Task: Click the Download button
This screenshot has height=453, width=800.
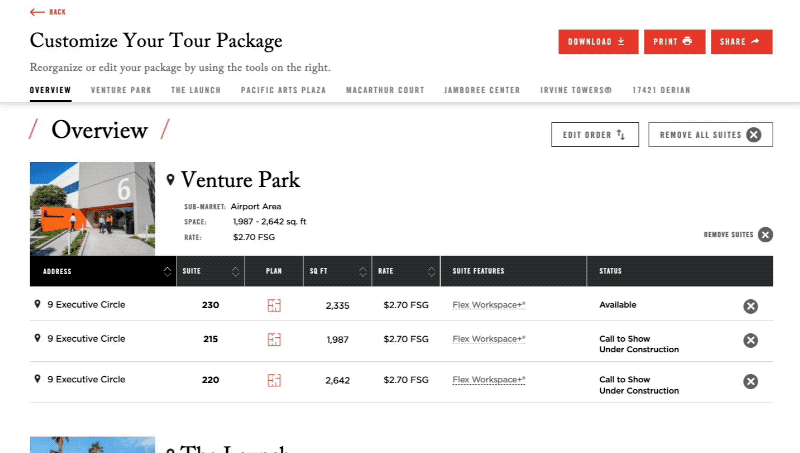Action: coord(598,42)
